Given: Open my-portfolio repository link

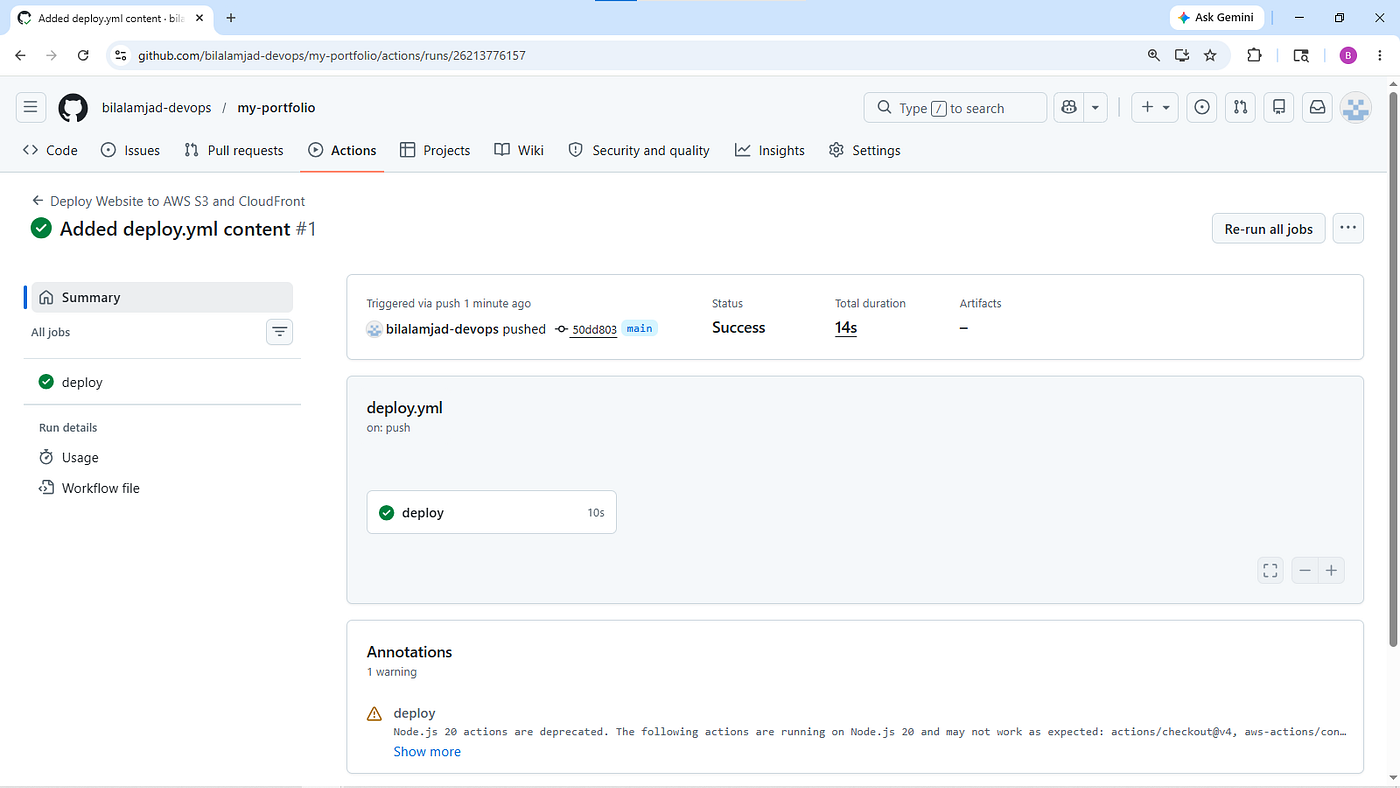Looking at the screenshot, I should pos(276,108).
